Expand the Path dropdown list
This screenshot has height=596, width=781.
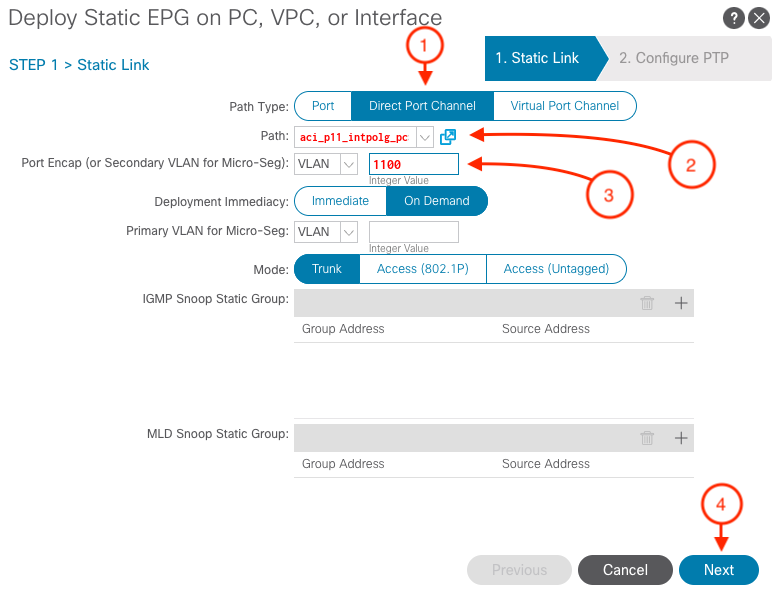click(x=425, y=137)
